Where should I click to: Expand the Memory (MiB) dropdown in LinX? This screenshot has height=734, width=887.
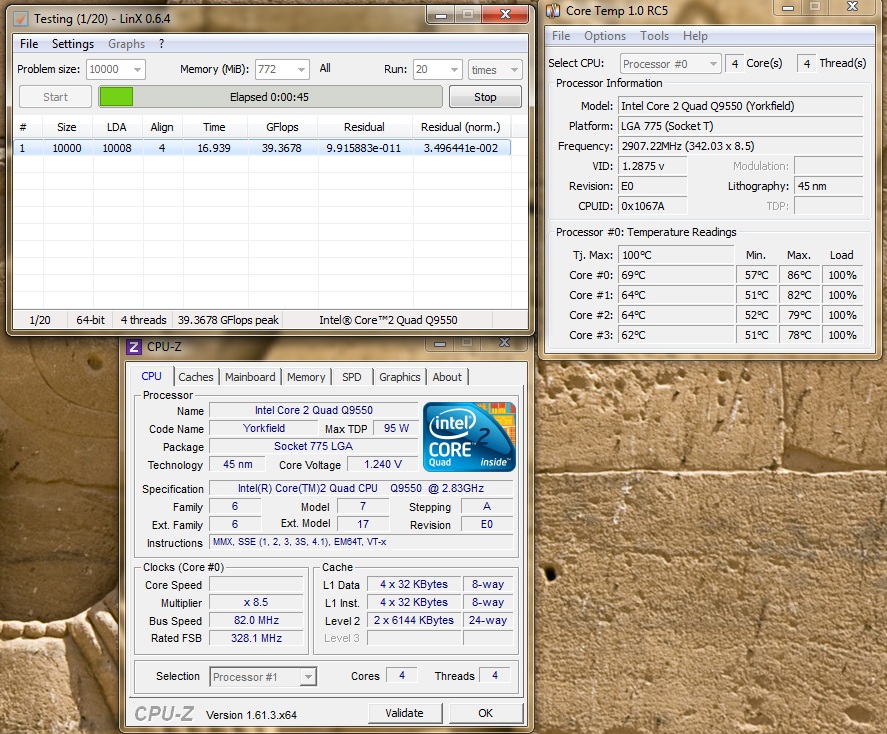coord(301,70)
